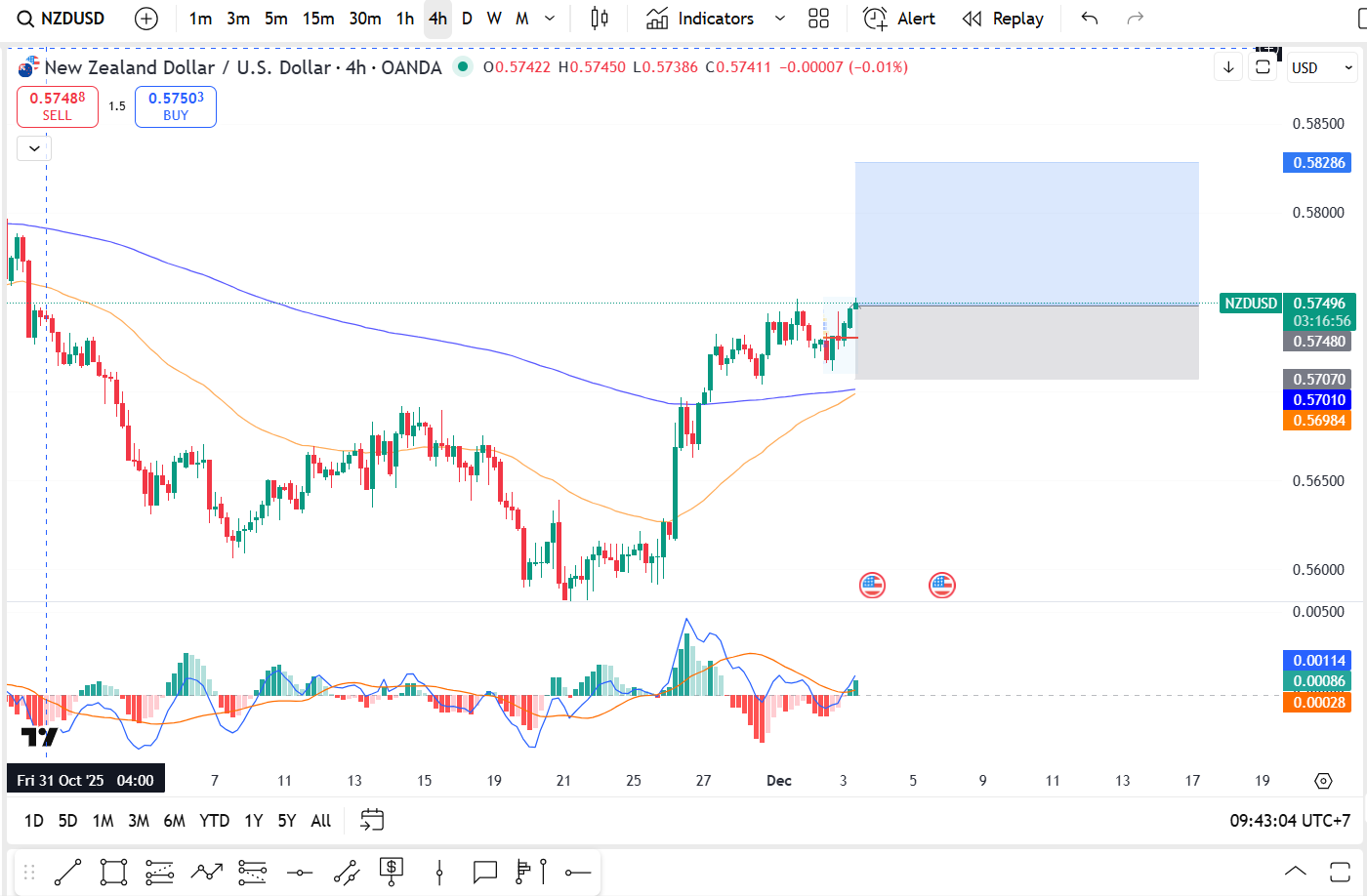Click the blue 0.58286 target price label

(x=1318, y=163)
